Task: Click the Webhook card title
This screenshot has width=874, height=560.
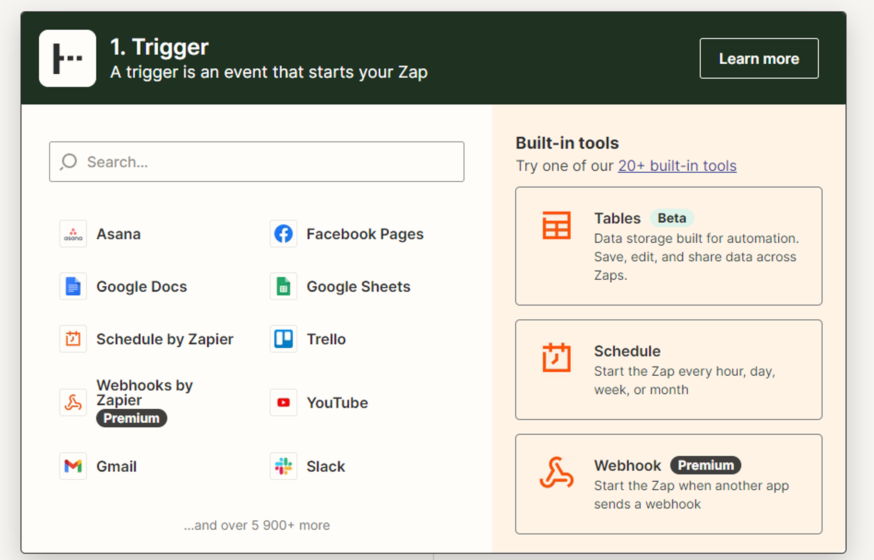Action: tap(627, 465)
